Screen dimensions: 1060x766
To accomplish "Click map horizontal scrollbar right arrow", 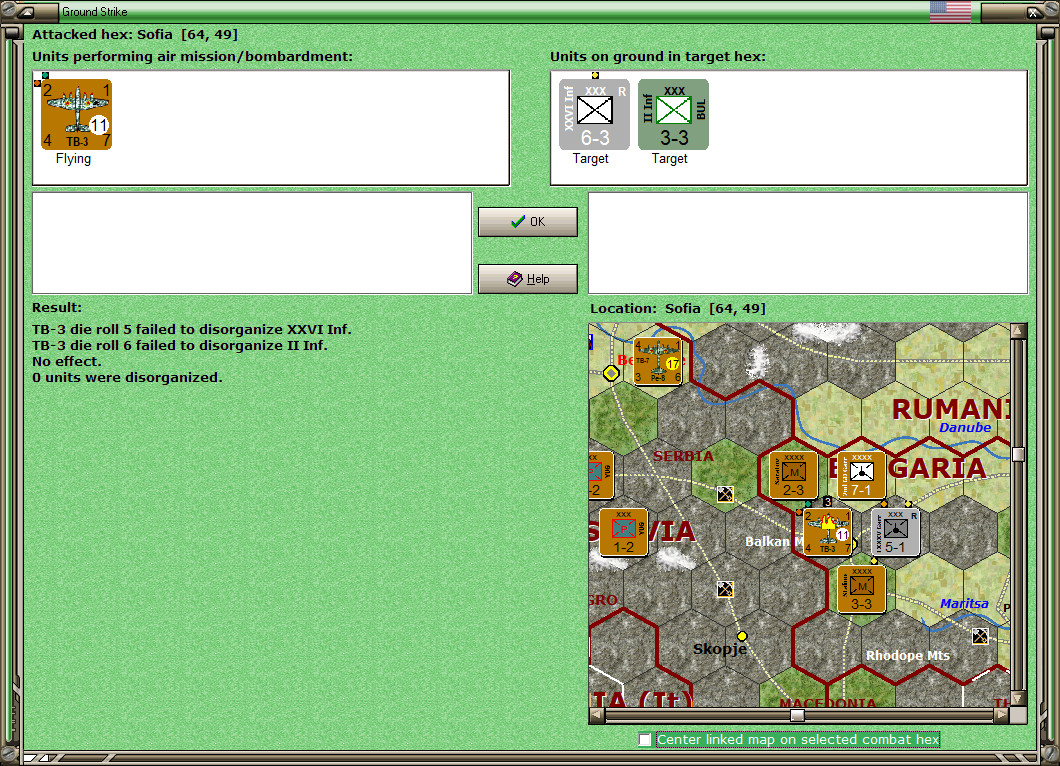I will pos(1001,715).
